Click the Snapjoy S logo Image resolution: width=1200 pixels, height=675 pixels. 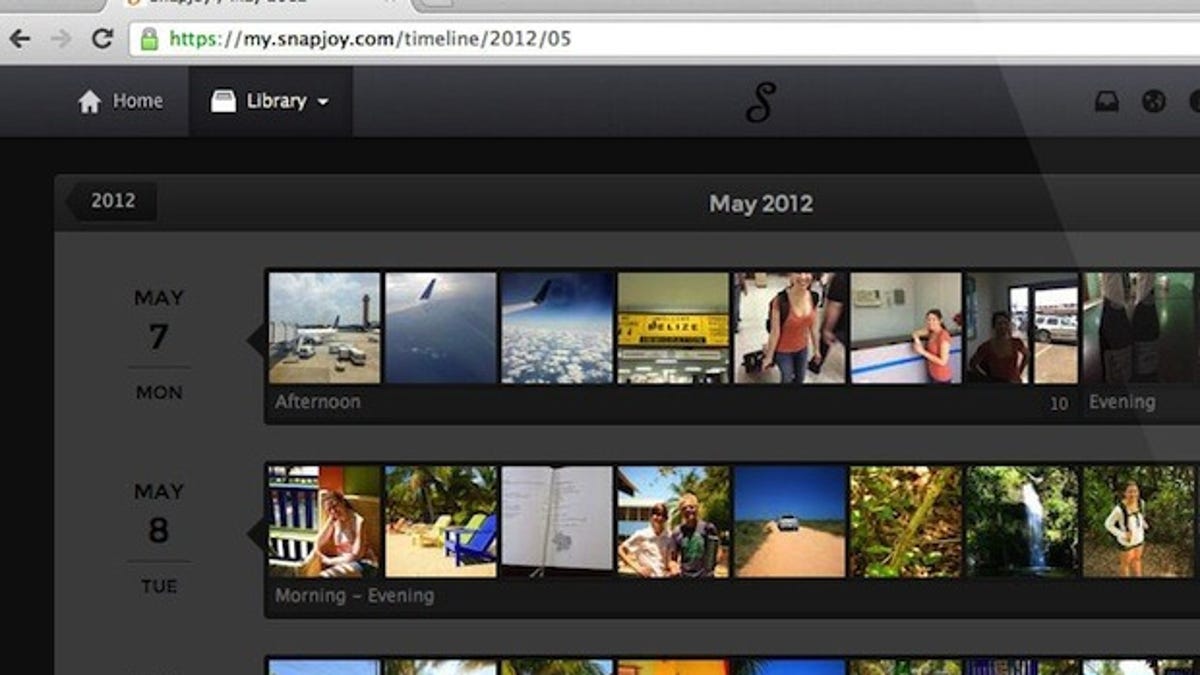click(x=760, y=102)
